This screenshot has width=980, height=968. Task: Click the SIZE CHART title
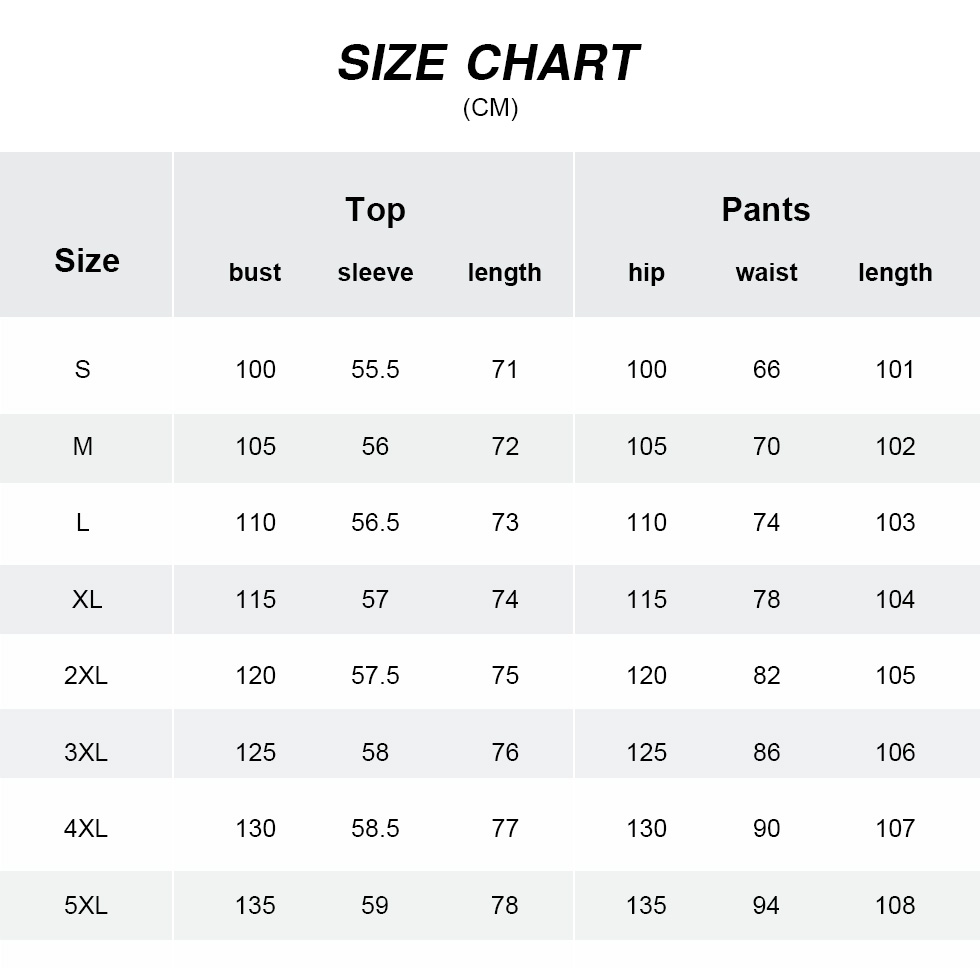[x=488, y=63]
